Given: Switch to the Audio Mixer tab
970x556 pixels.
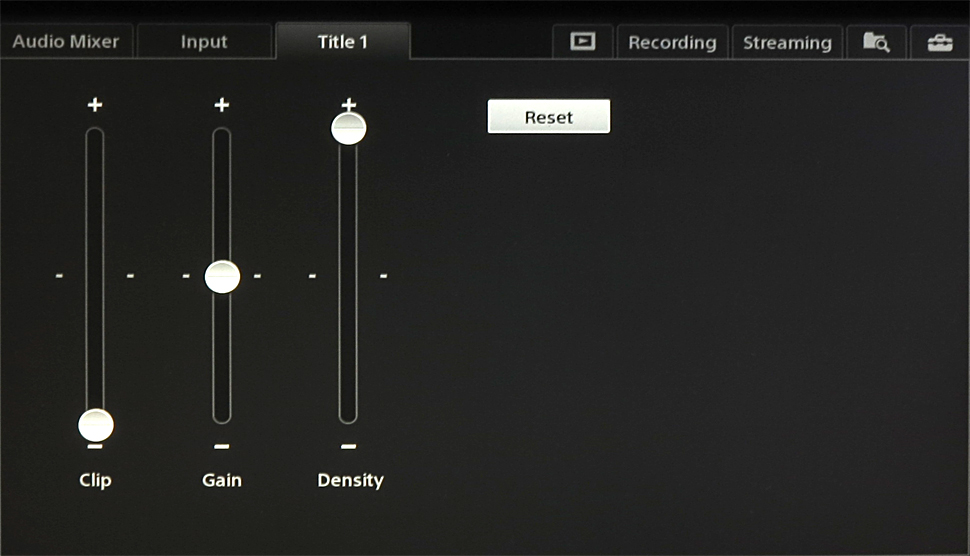Looking at the screenshot, I should [66, 42].
